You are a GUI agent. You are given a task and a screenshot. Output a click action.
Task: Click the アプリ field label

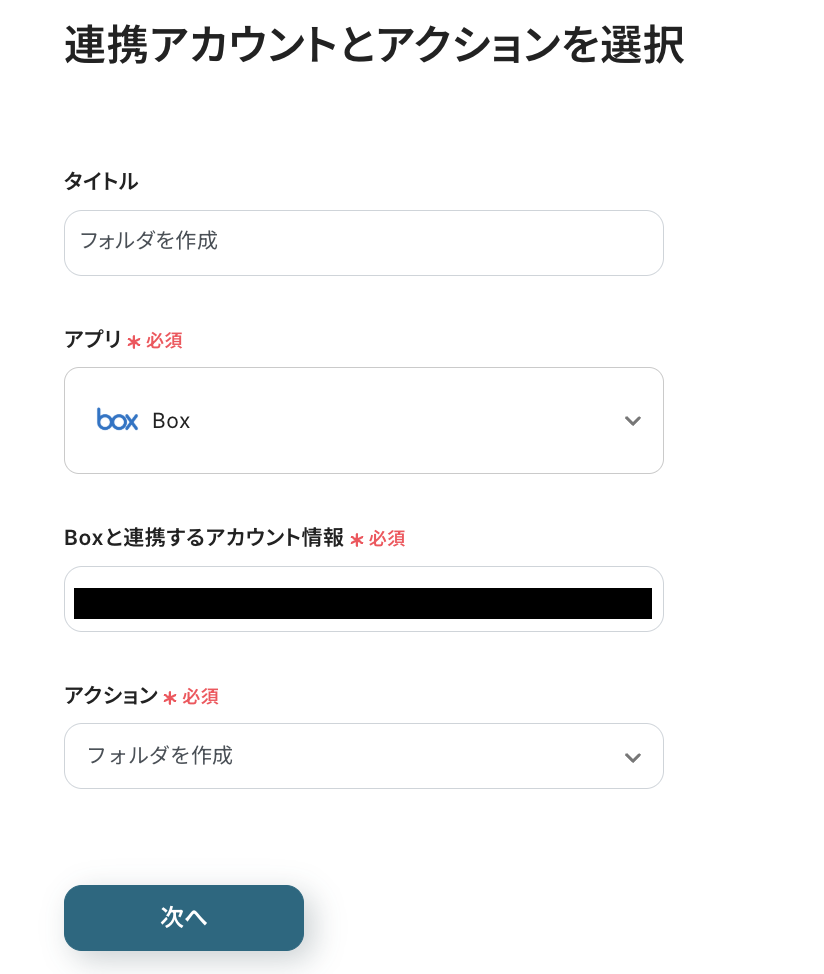click(x=93, y=340)
